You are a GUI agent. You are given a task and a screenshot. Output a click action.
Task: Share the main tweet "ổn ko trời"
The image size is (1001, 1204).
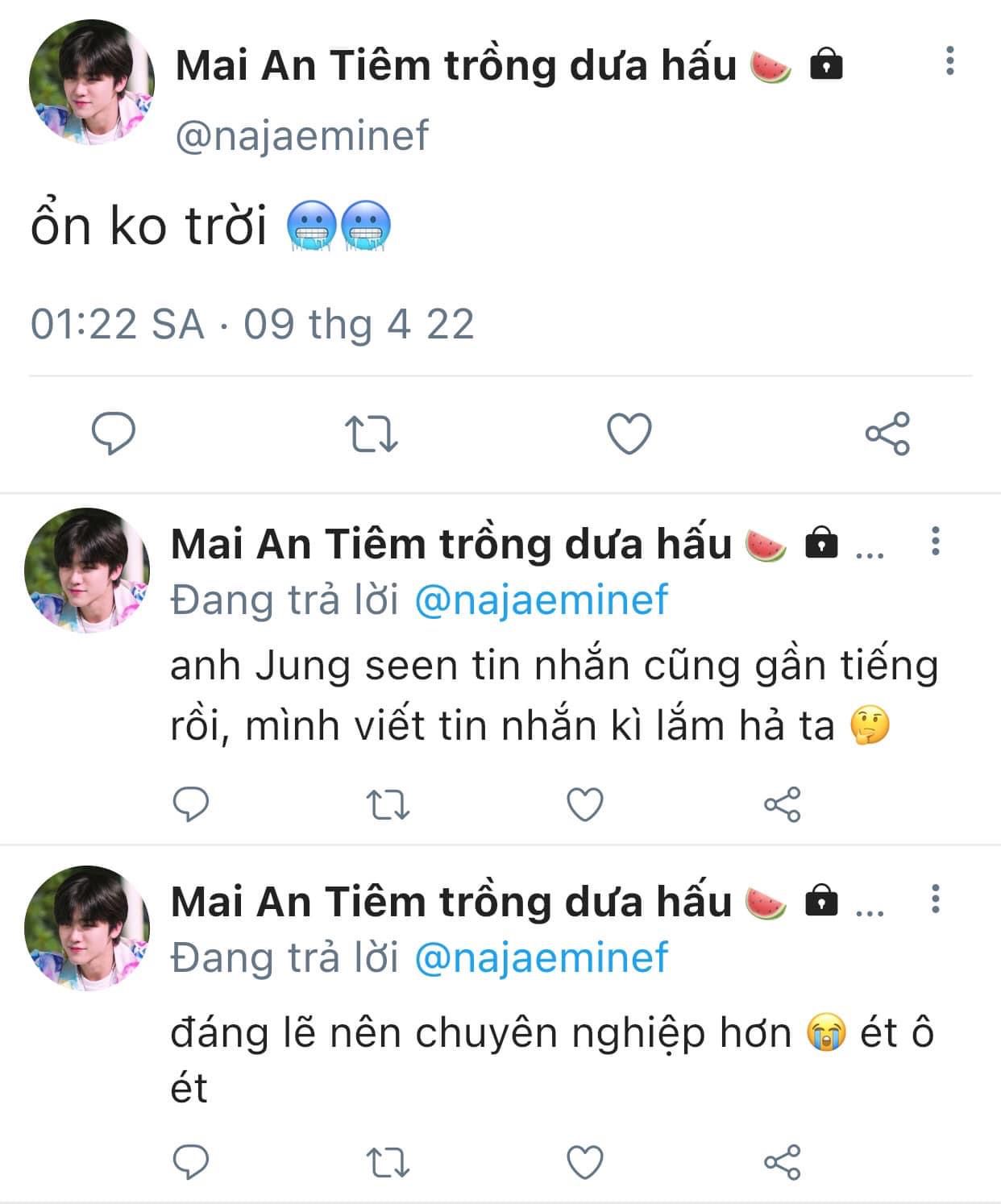[887, 434]
